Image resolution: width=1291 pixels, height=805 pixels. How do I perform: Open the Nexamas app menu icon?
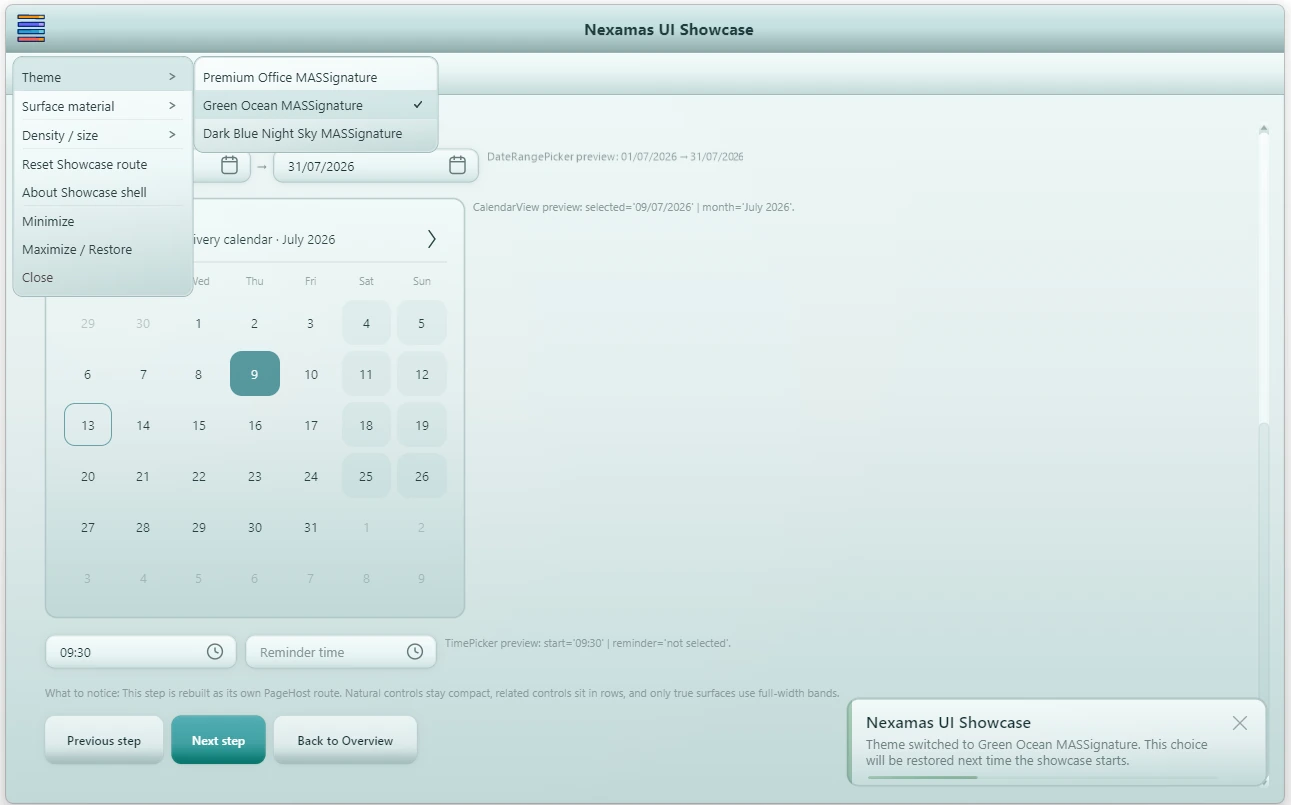(31, 28)
